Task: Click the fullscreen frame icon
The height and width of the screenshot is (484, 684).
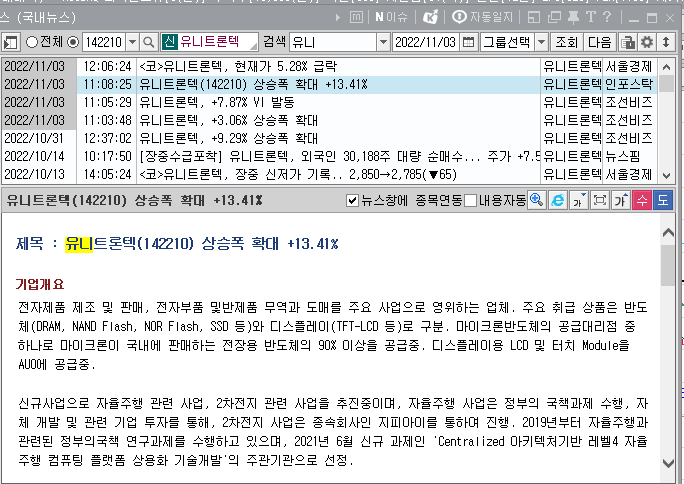Action: click(600, 201)
